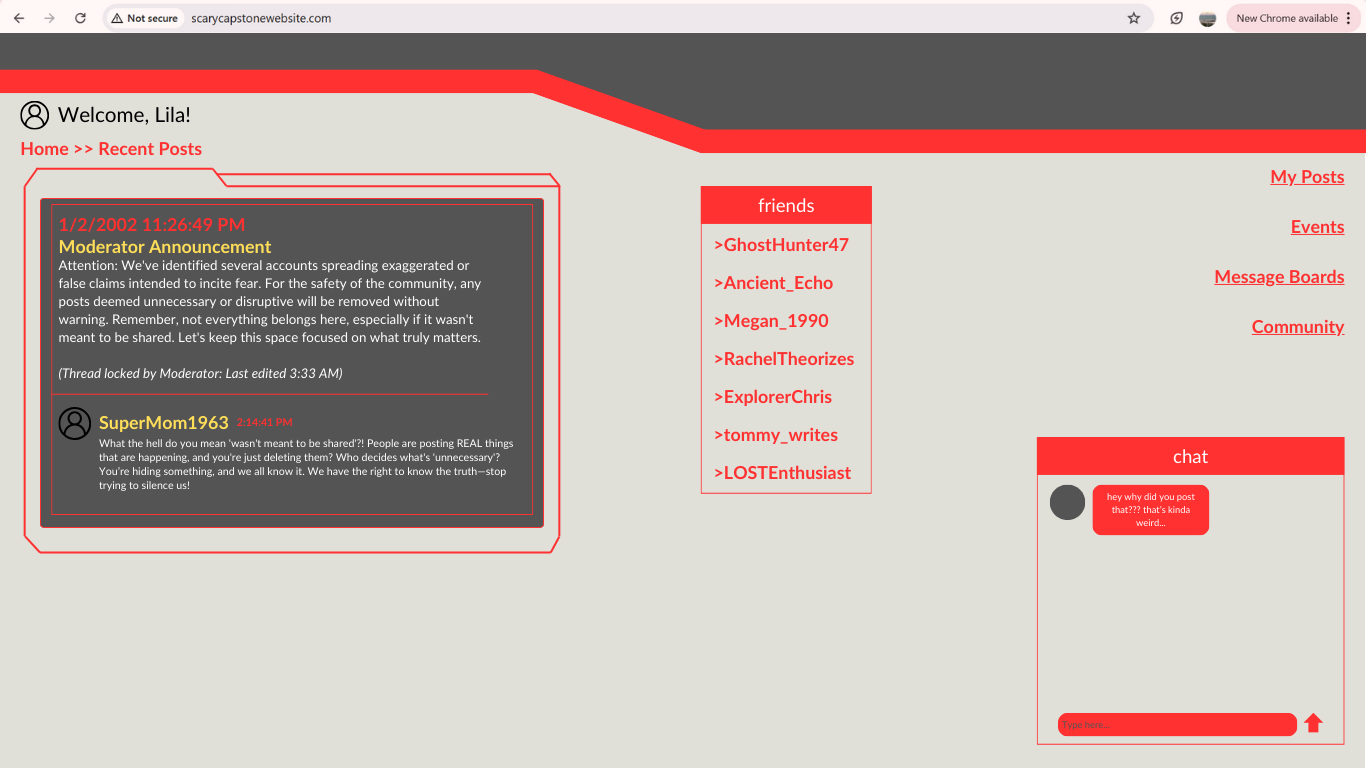Click the New Chrome available button
Viewport: 1366px width, 768px height.
point(1286,18)
